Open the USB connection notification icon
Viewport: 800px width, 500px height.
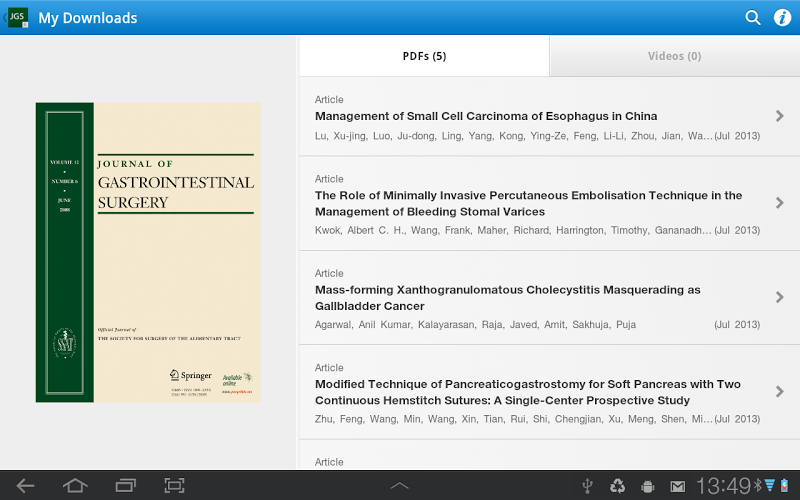[x=587, y=486]
